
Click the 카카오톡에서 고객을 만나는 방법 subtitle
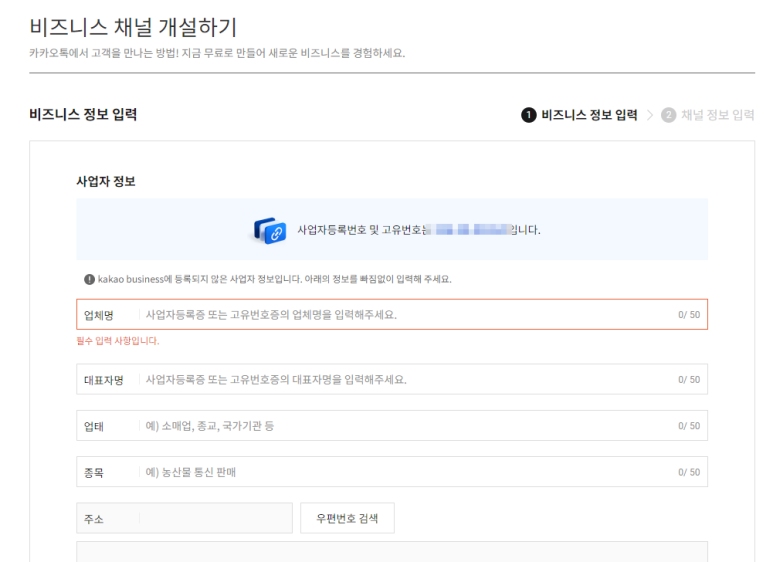click(x=217, y=53)
